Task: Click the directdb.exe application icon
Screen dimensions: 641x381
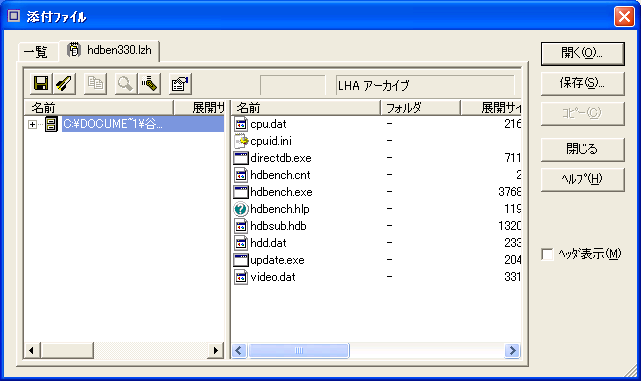Action: [241, 158]
